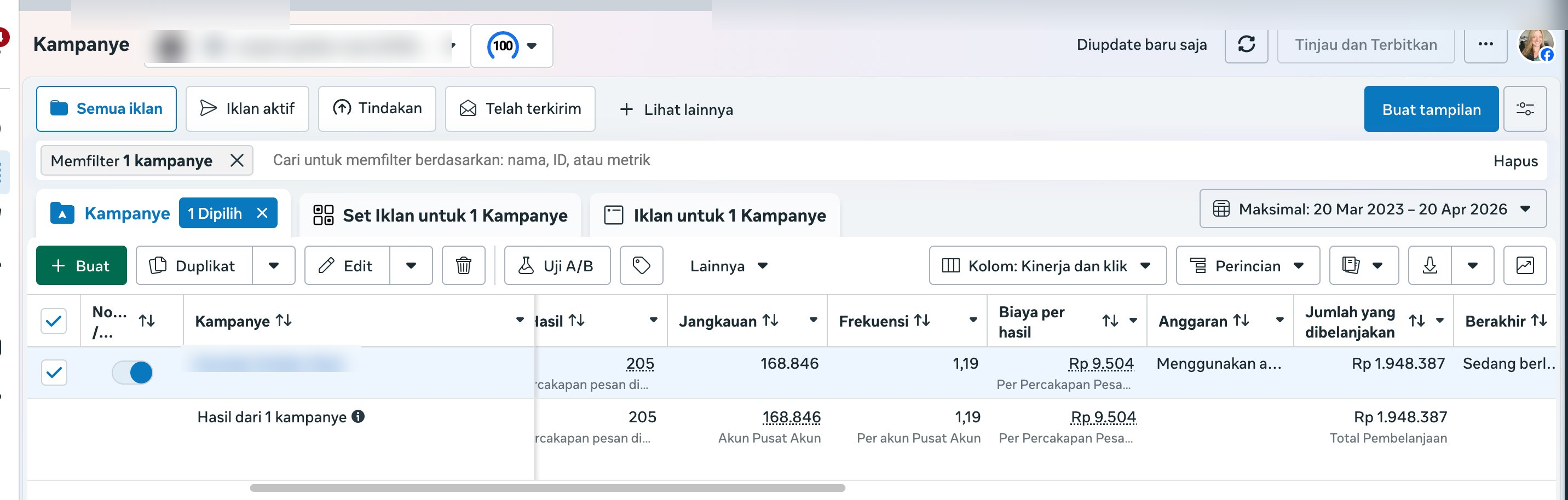Remove the 'Memfilter 1 kampanye' filter
This screenshot has height=500, width=1568.
pos(237,161)
